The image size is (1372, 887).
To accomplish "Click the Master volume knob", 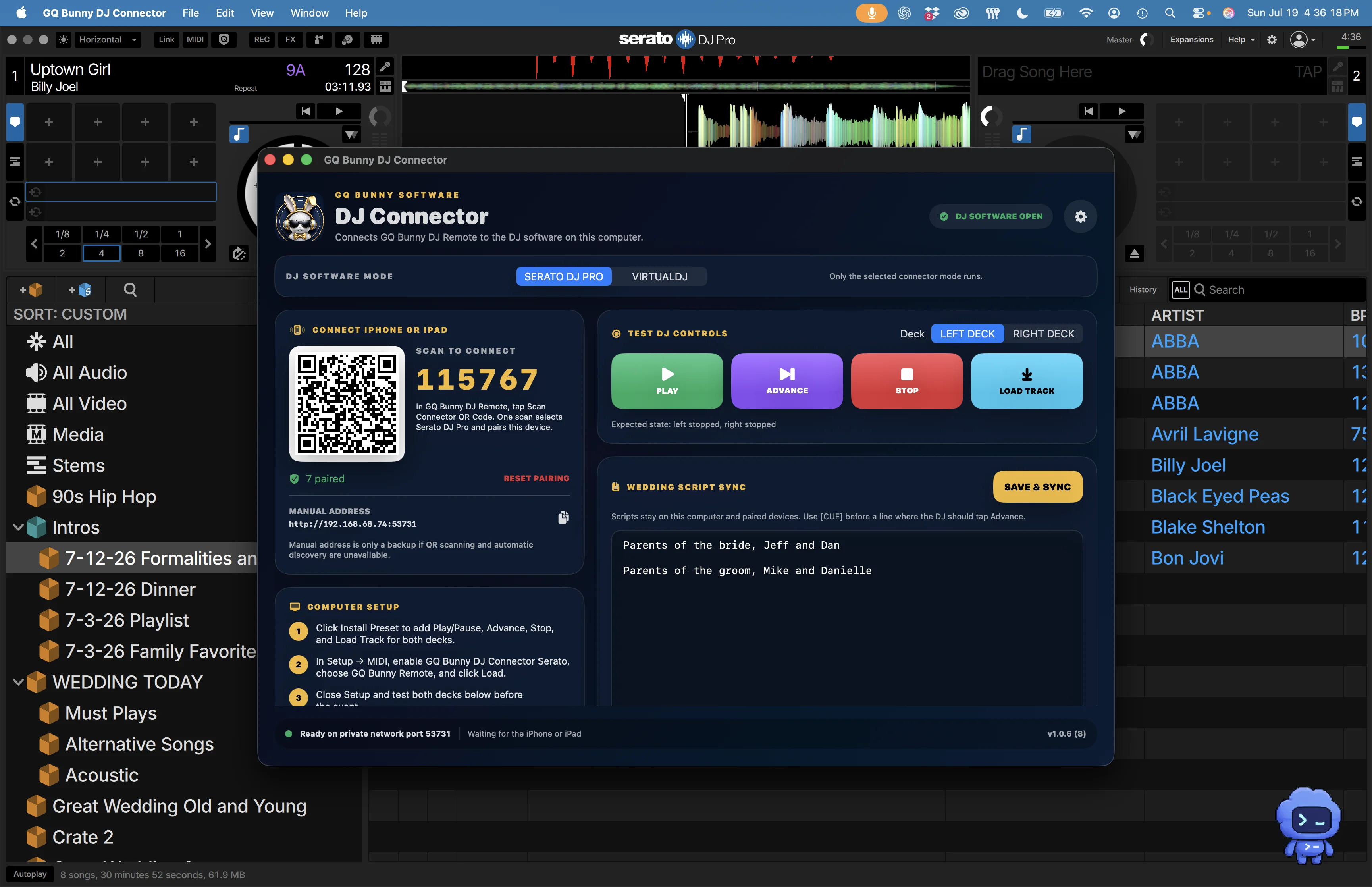I will (1146, 40).
